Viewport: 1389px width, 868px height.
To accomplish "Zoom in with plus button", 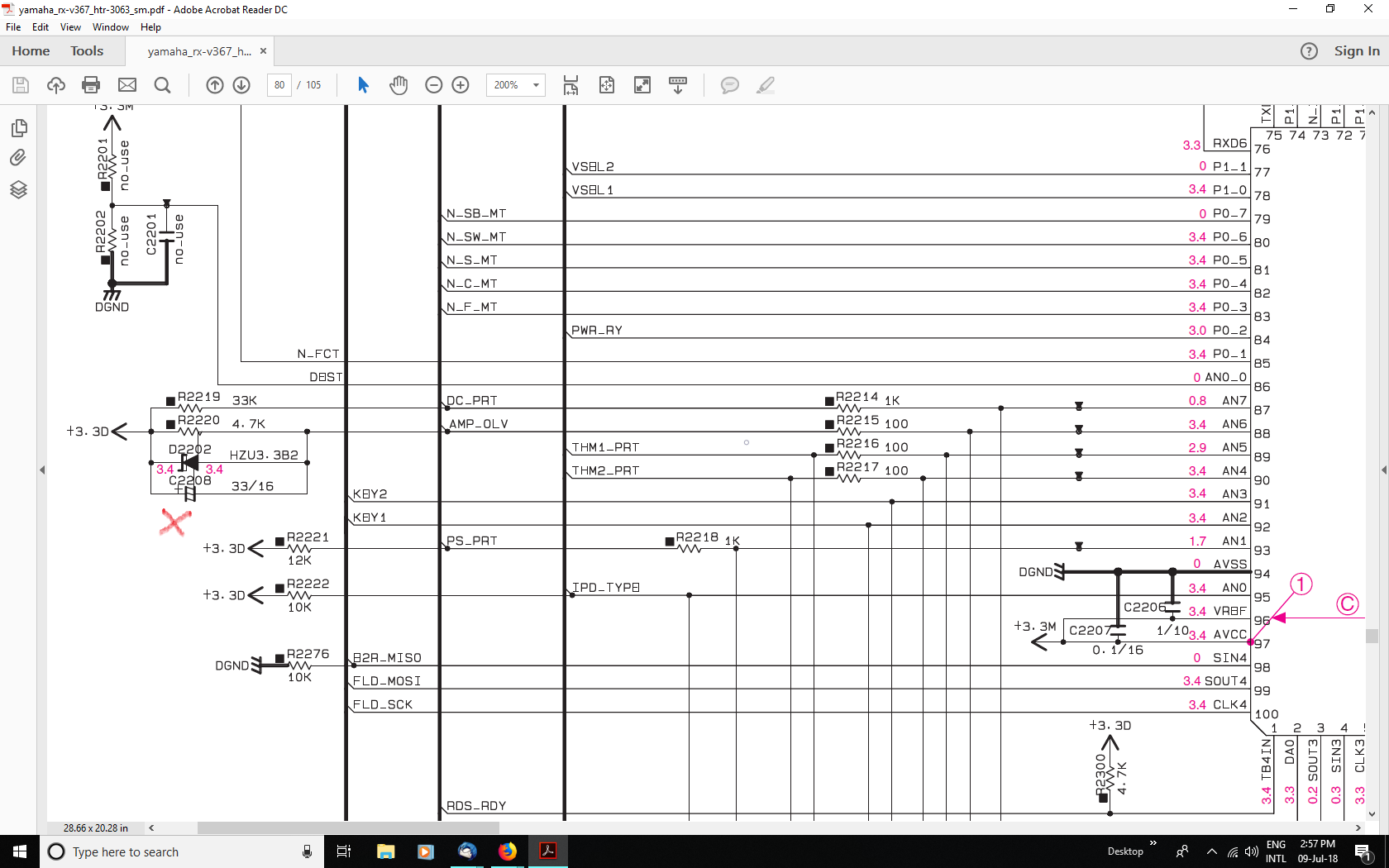I will tap(461, 85).
